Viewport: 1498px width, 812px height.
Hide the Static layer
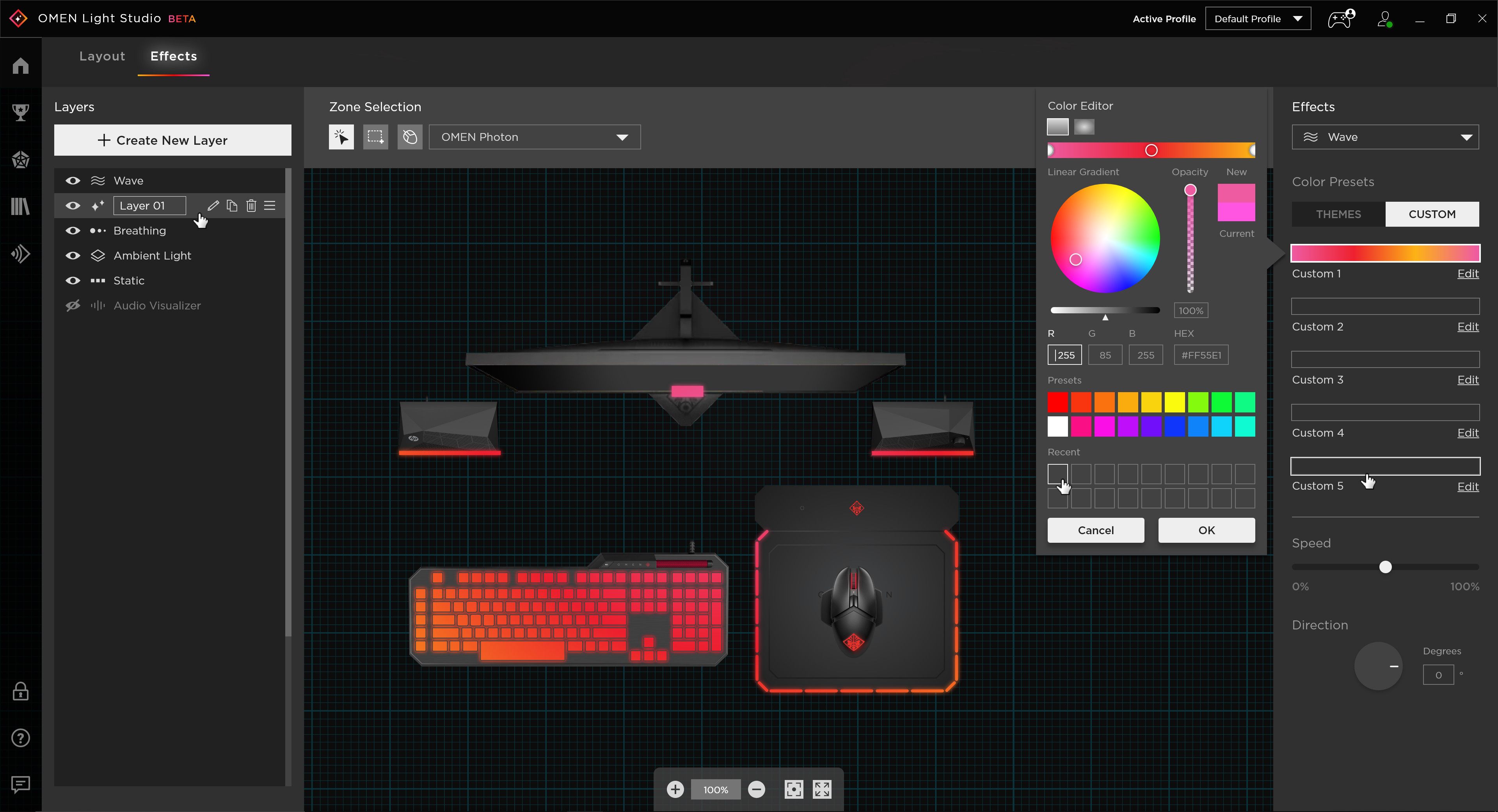73,281
